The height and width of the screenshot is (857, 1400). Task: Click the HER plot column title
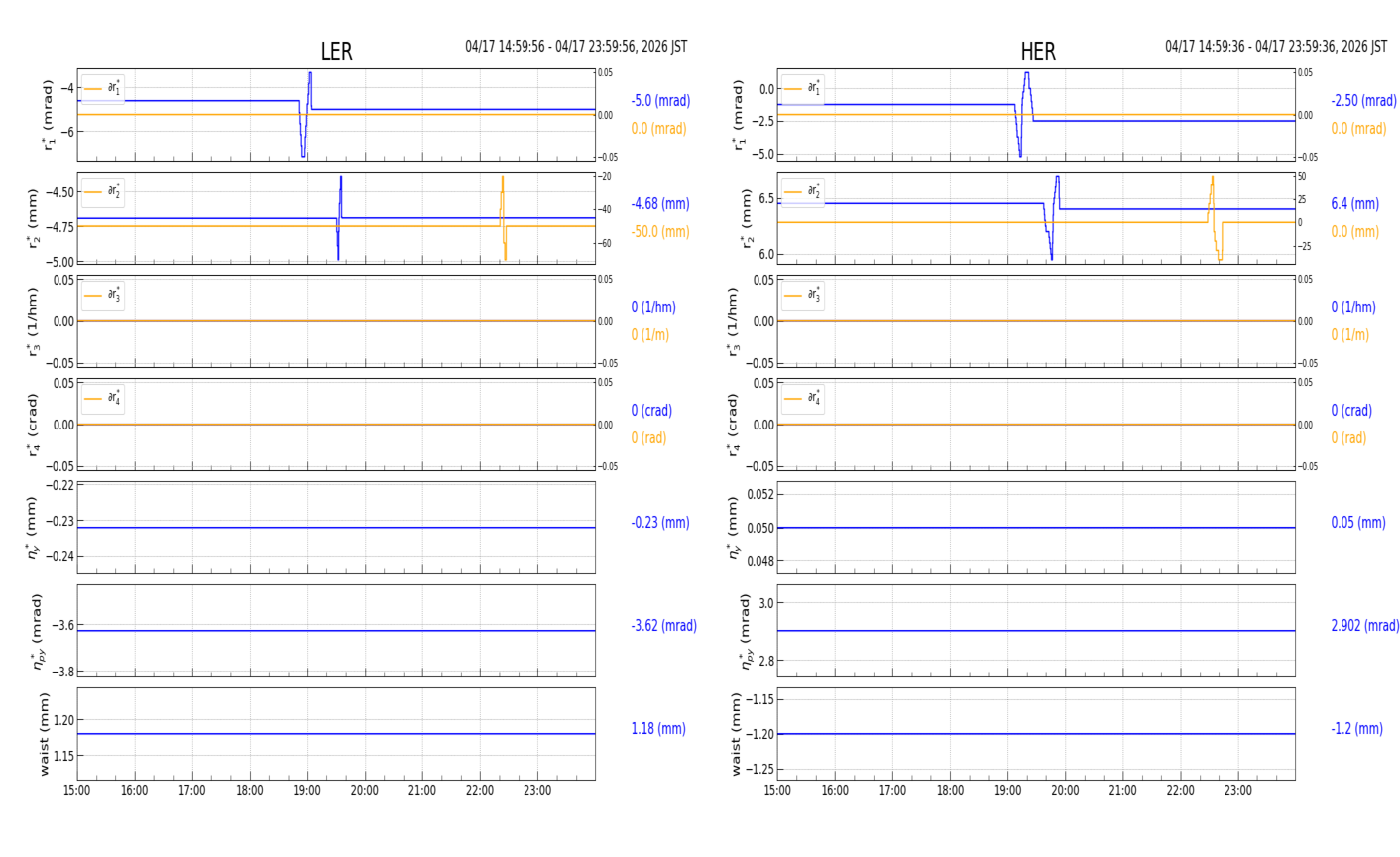coord(1037,53)
